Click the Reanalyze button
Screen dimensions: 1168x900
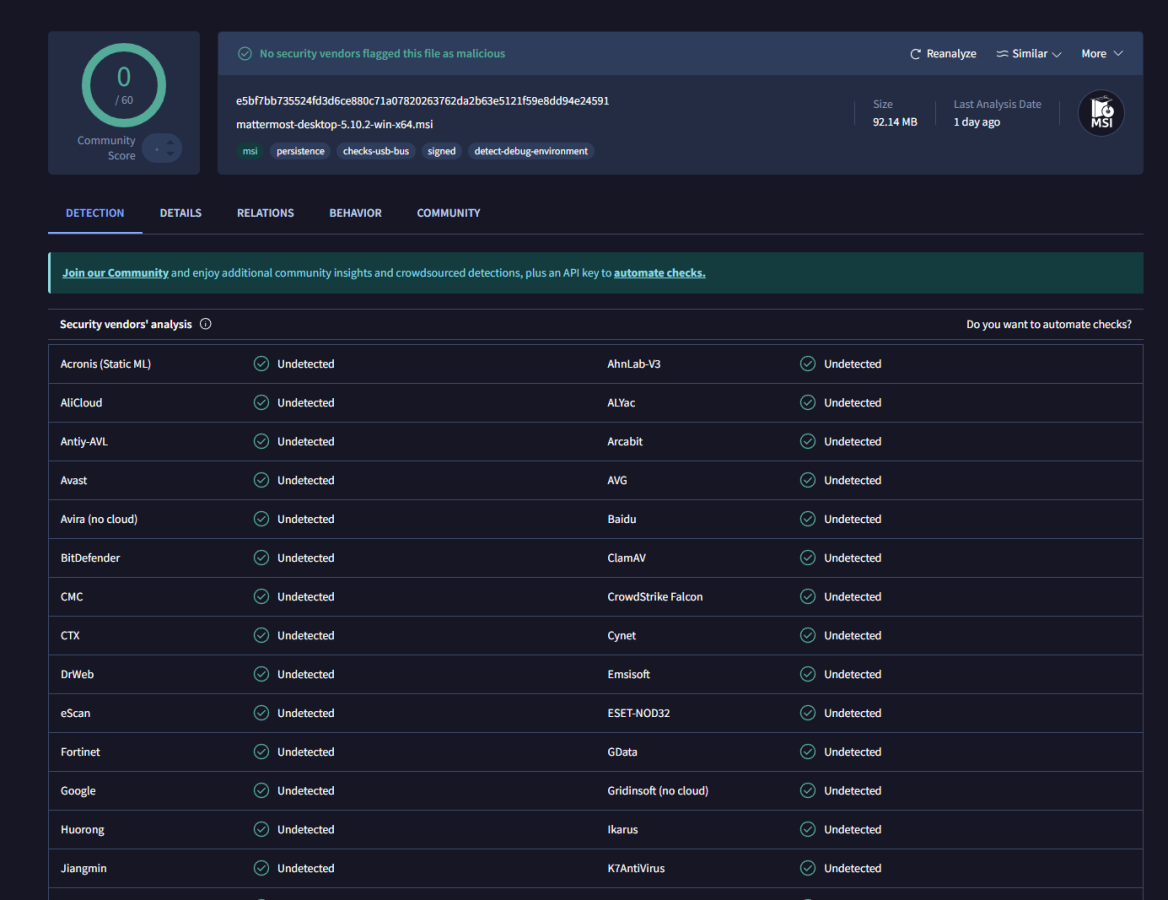[943, 54]
